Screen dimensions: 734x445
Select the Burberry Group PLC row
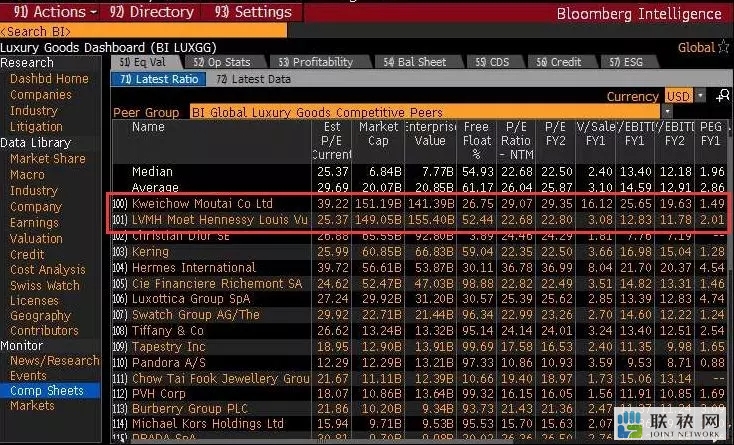pos(419,409)
